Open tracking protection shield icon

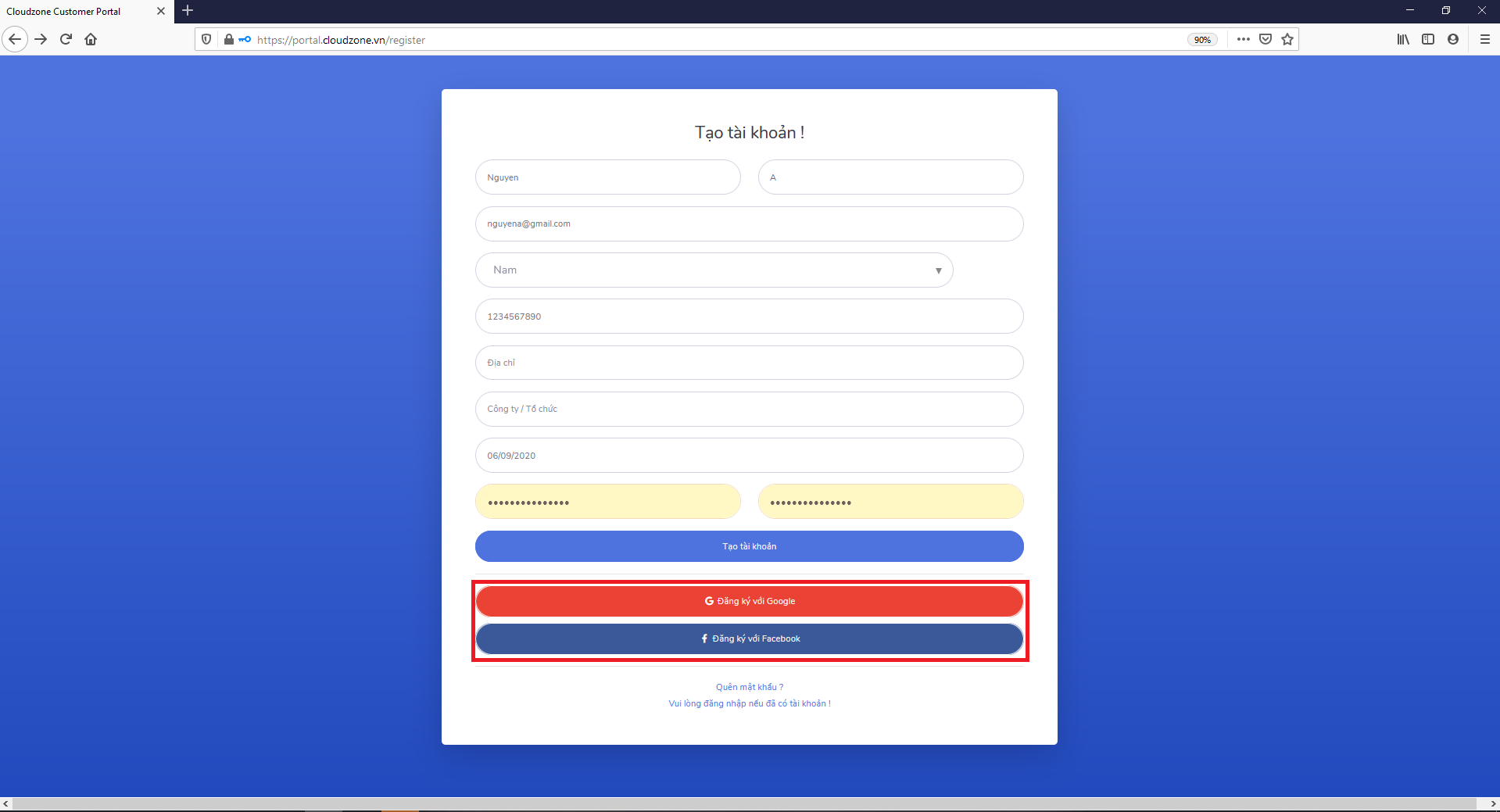[206, 39]
